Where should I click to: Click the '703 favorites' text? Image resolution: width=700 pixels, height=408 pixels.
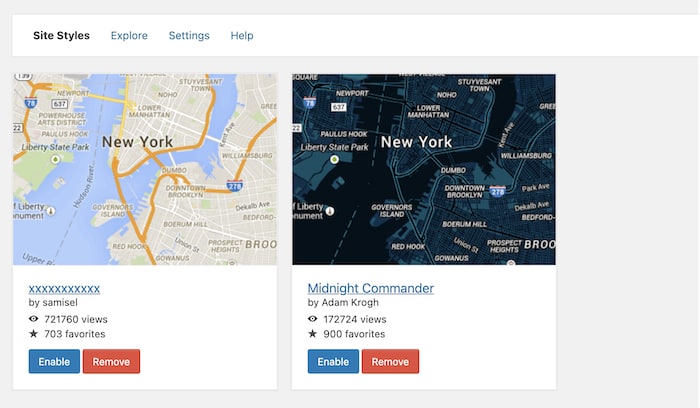point(75,334)
